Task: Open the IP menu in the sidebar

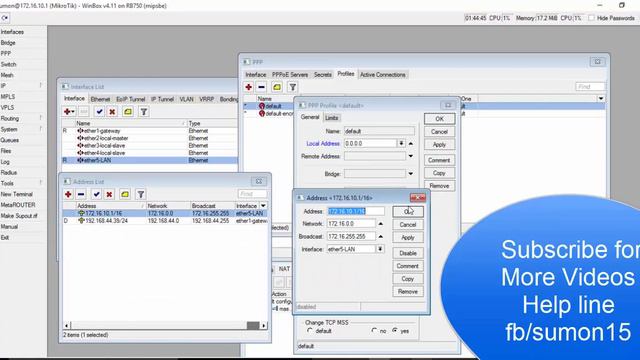Action: click(3, 86)
